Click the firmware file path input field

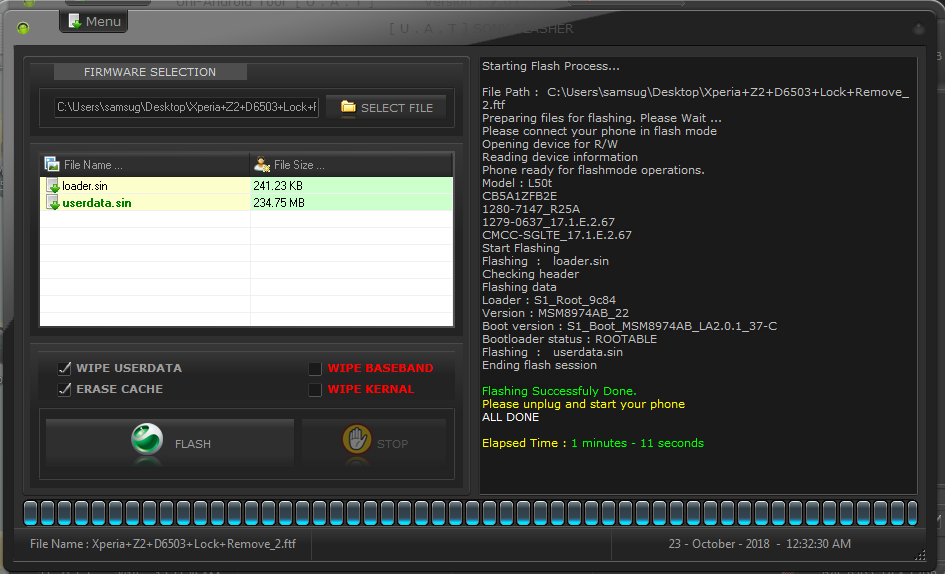coord(186,107)
